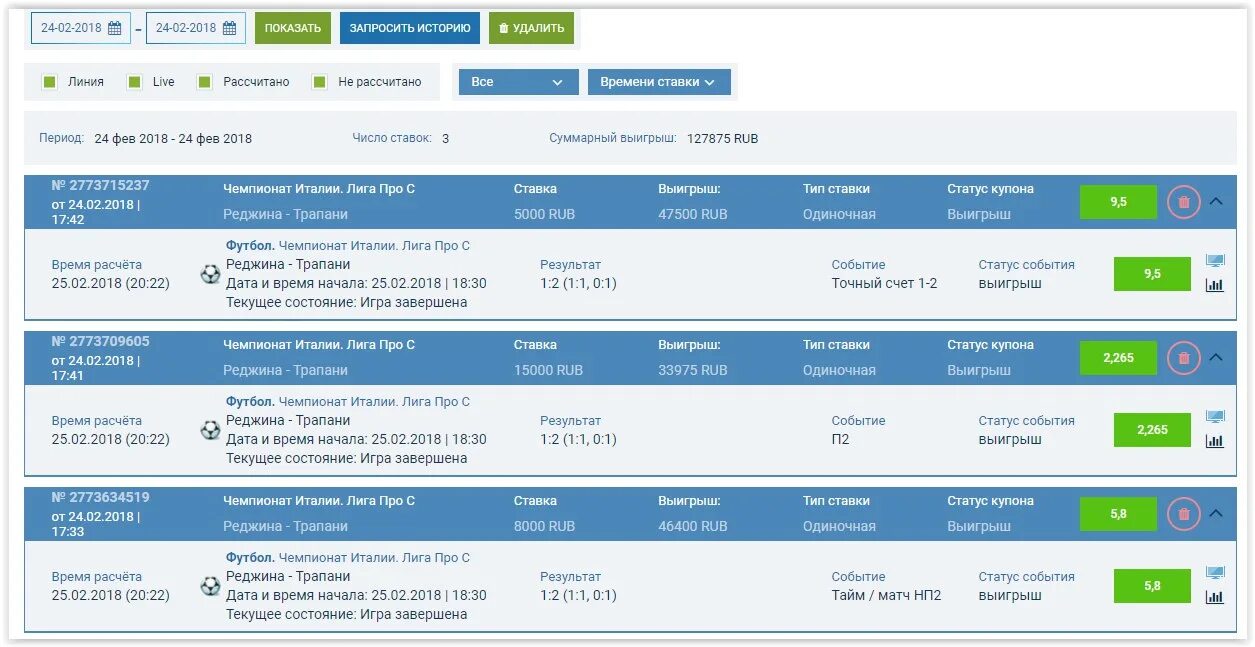The image size is (1255, 647).
Task: Click the 33975 RUB winnings value
Action: (693, 370)
